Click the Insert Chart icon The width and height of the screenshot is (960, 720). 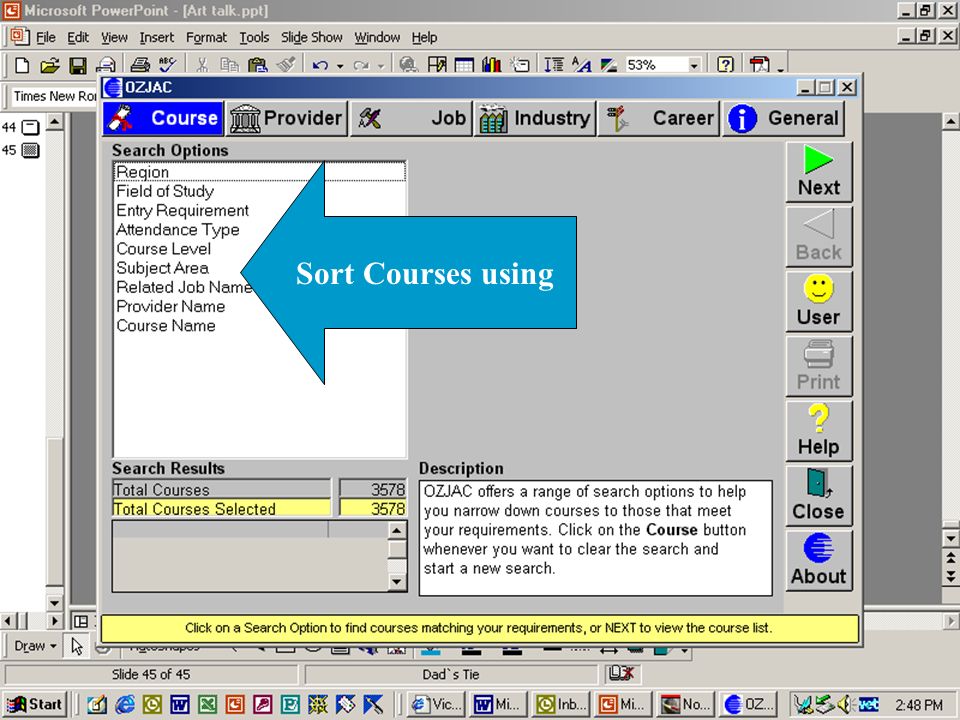[x=492, y=65]
